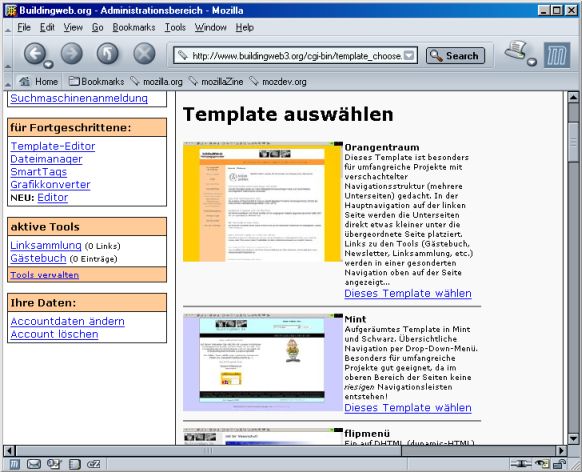This screenshot has height=472, width=582.
Task: Open the Print button options dropdown arrow
Action: click(x=532, y=62)
